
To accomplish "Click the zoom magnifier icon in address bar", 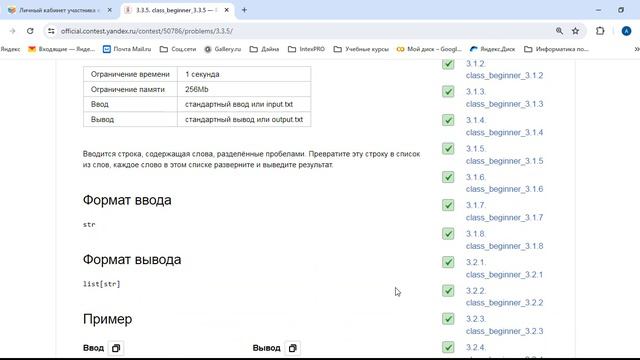I will click(559, 31).
